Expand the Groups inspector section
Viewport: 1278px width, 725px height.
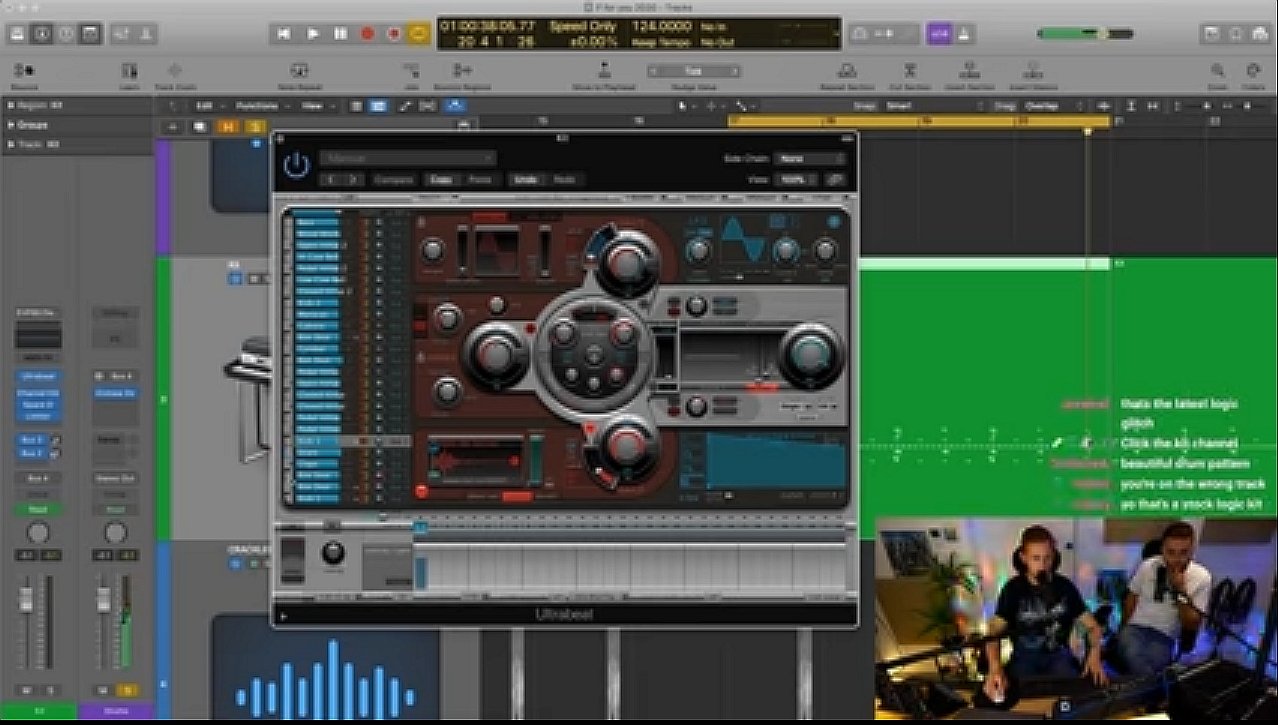[12, 125]
